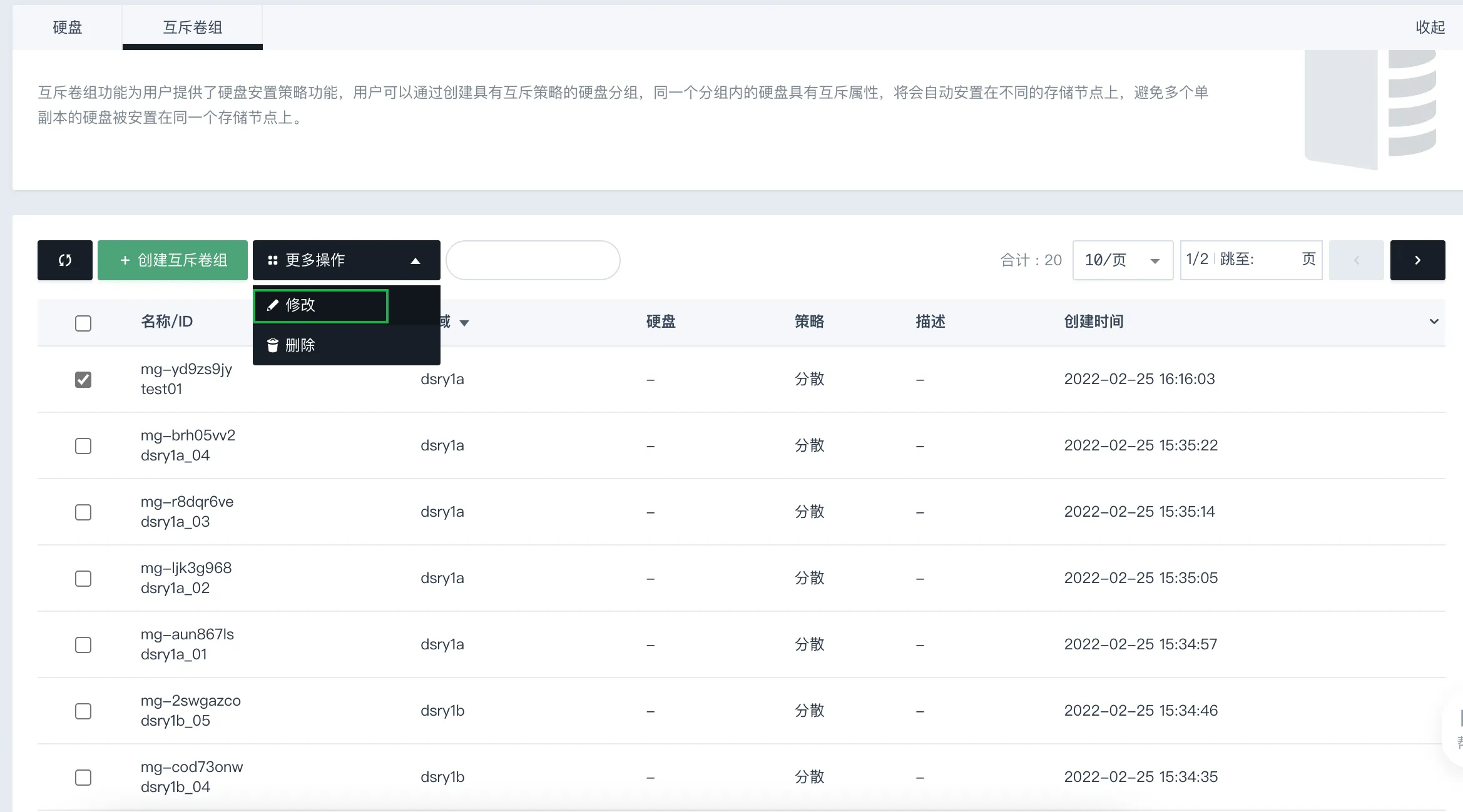Click the search input field
Viewport: 1463px width, 812px height.
coord(533,260)
